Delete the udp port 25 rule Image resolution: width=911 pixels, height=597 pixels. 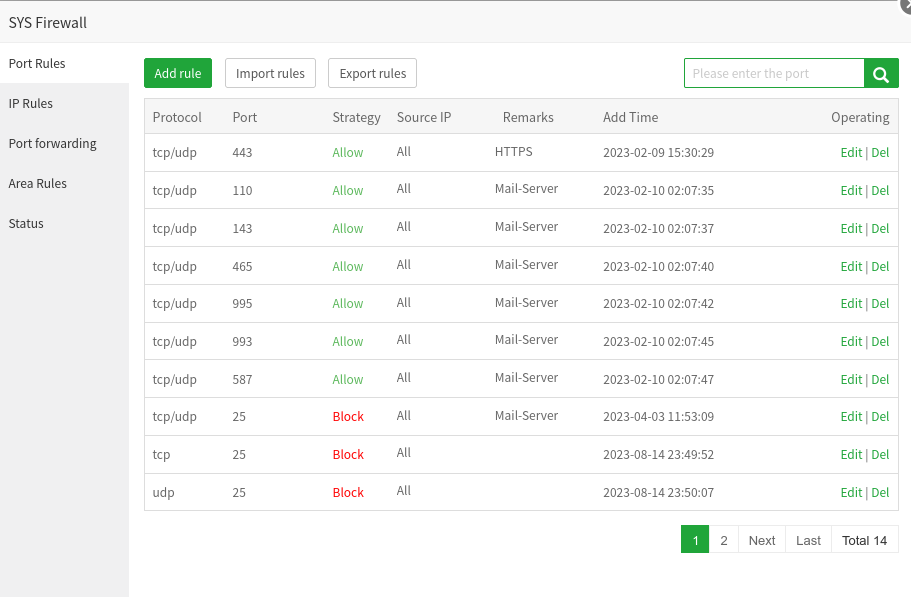pyautogui.click(x=880, y=492)
